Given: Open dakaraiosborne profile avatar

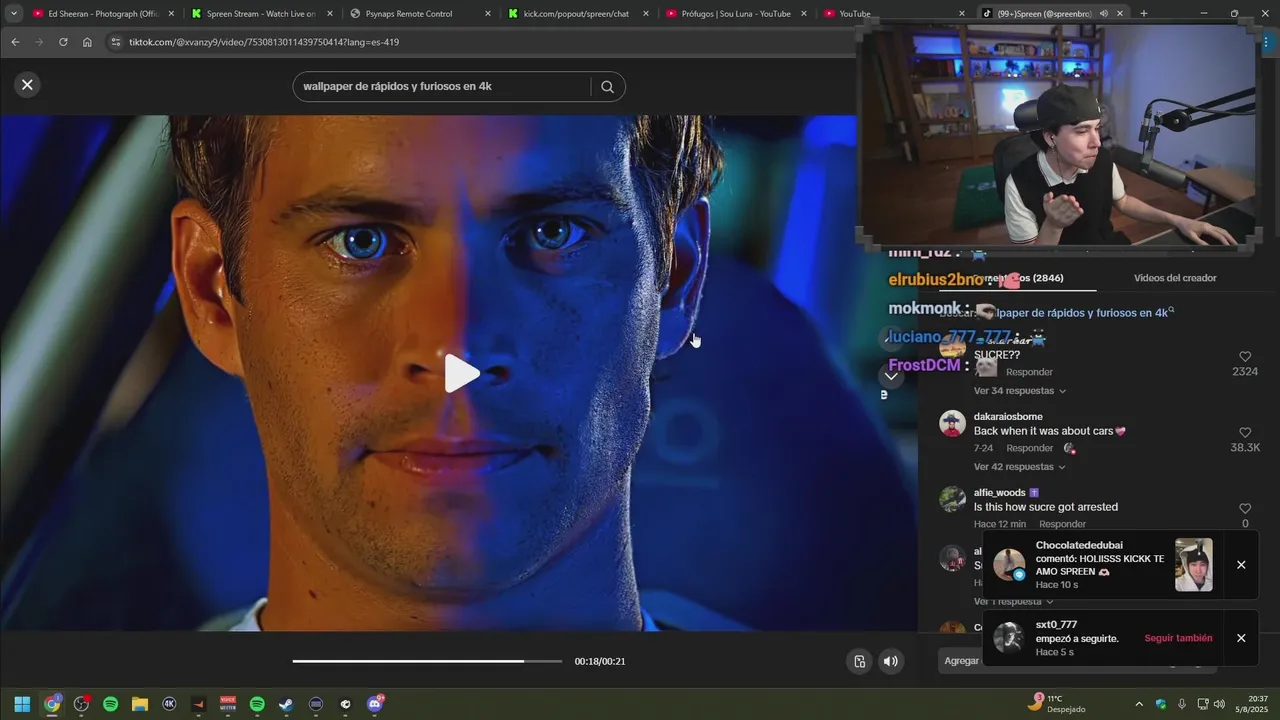Looking at the screenshot, I should point(952,423).
